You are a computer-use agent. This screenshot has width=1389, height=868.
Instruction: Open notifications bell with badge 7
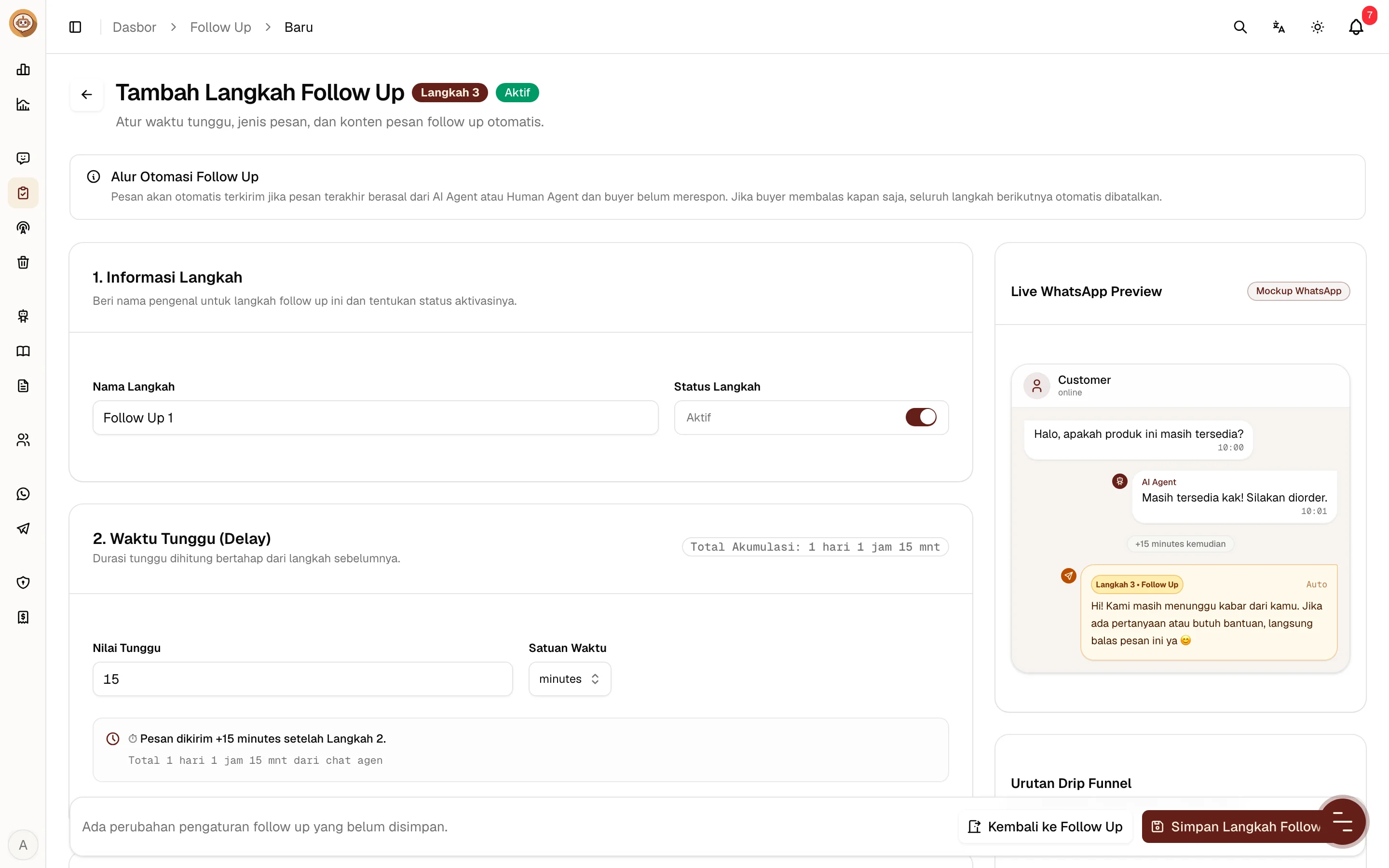tap(1356, 27)
